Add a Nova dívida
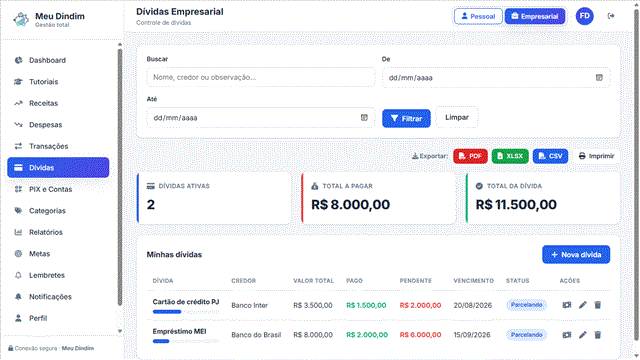The height and width of the screenshot is (360, 640). (576, 255)
